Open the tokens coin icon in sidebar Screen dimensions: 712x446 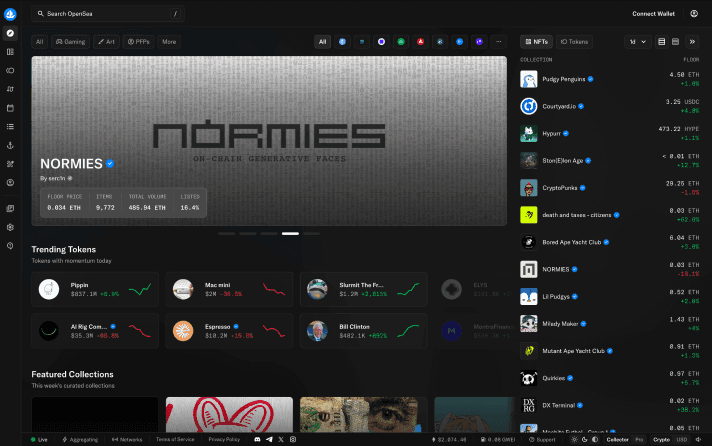(x=10, y=70)
